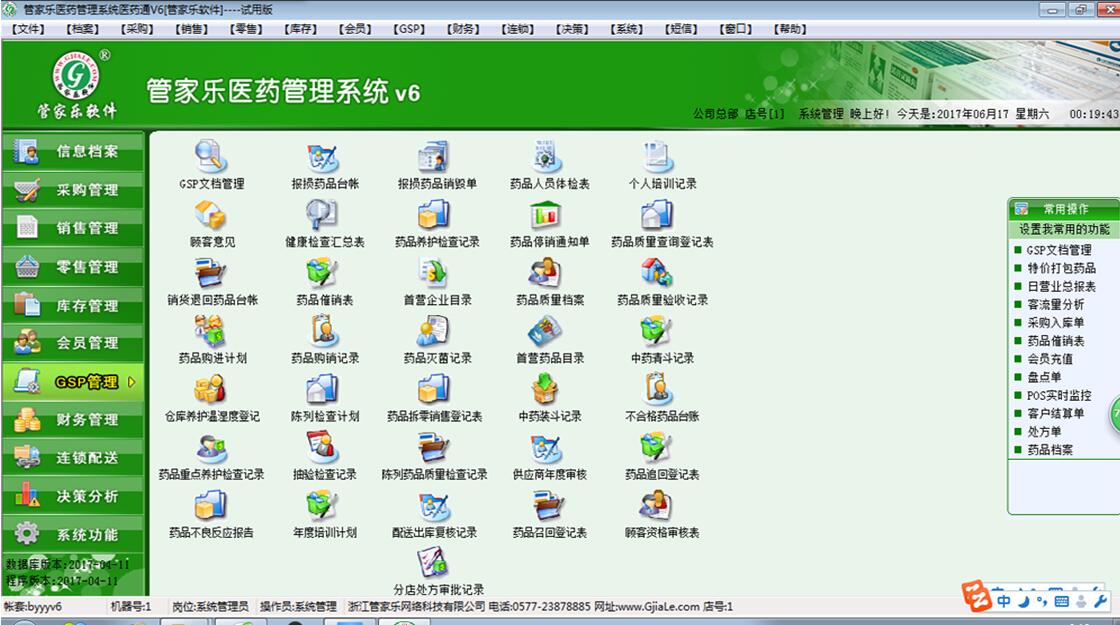This screenshot has width=1120, height=625.
Task: Open 采购入库单 shortcut
Action: point(1055,323)
